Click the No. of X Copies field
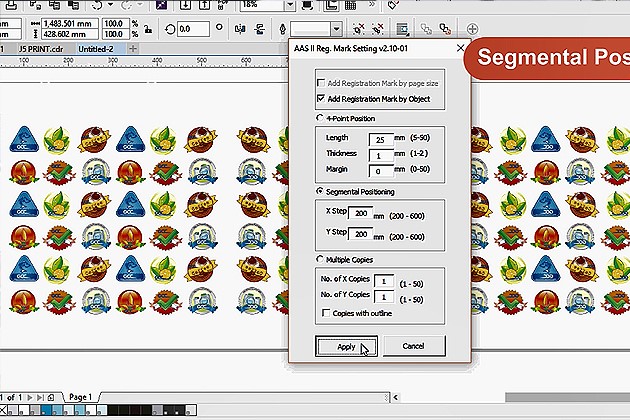Screen dimensions: 630x420 384,281
